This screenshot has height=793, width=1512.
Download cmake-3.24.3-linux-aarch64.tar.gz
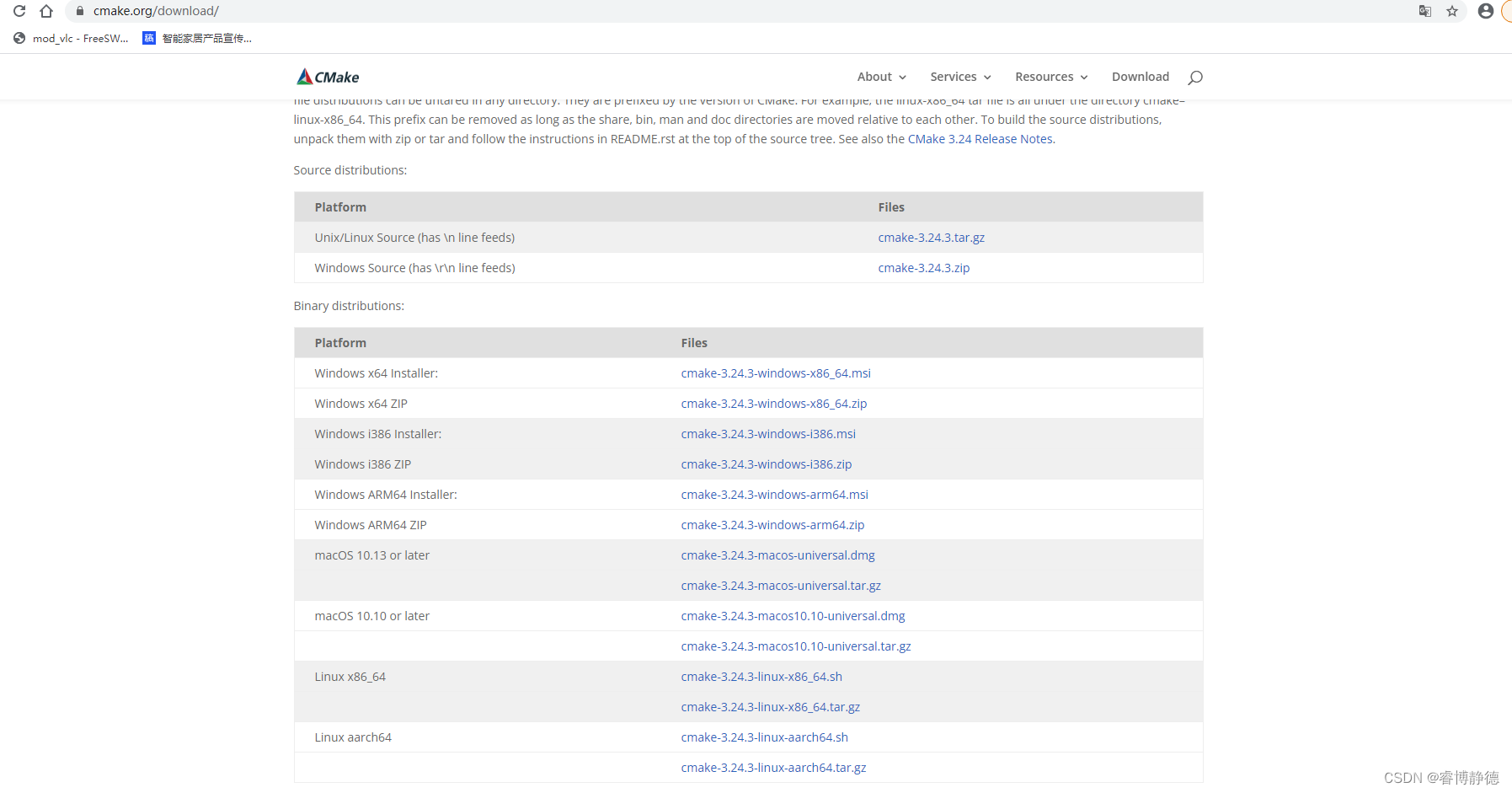pyautogui.click(x=774, y=768)
